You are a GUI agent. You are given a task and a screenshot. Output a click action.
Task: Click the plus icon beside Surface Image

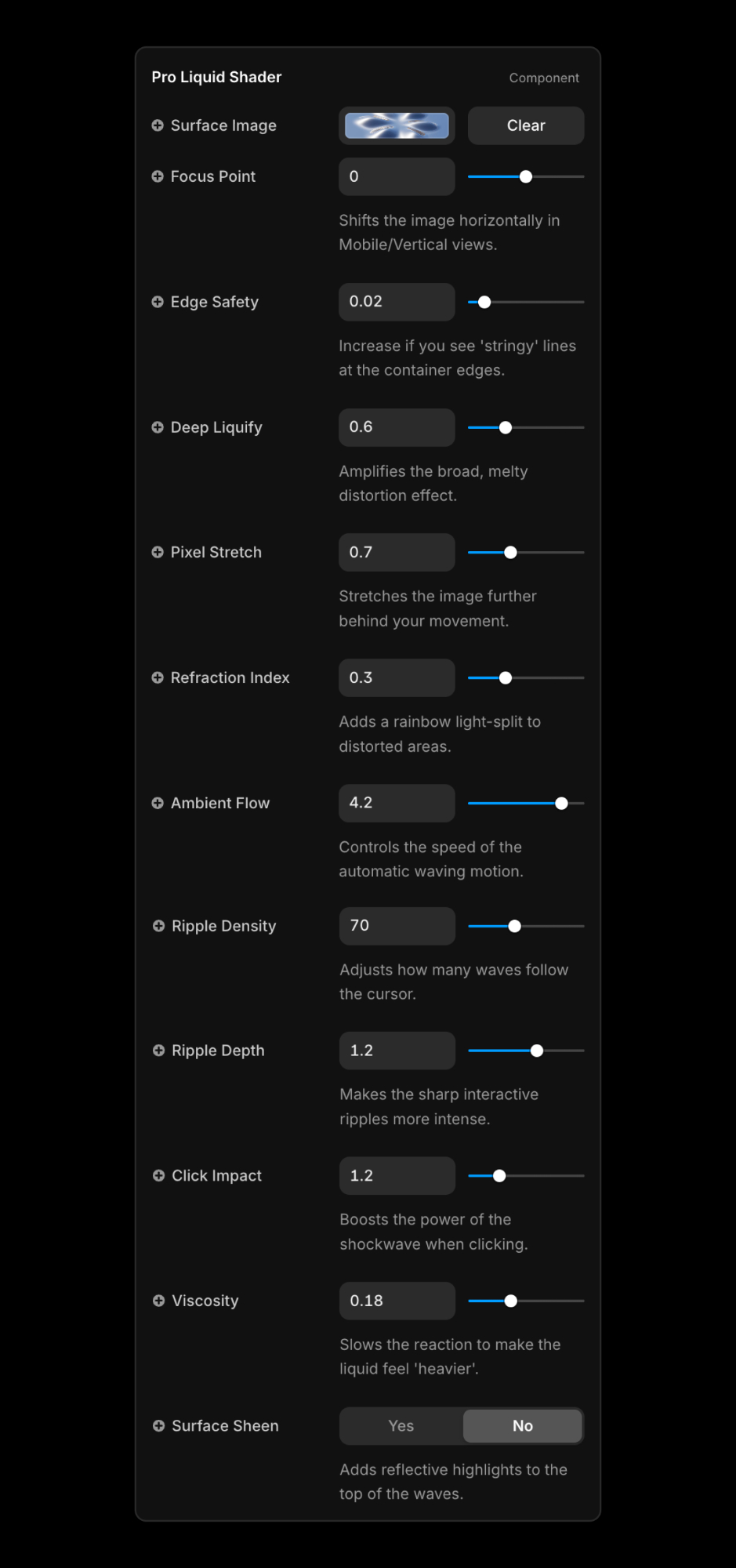(158, 125)
